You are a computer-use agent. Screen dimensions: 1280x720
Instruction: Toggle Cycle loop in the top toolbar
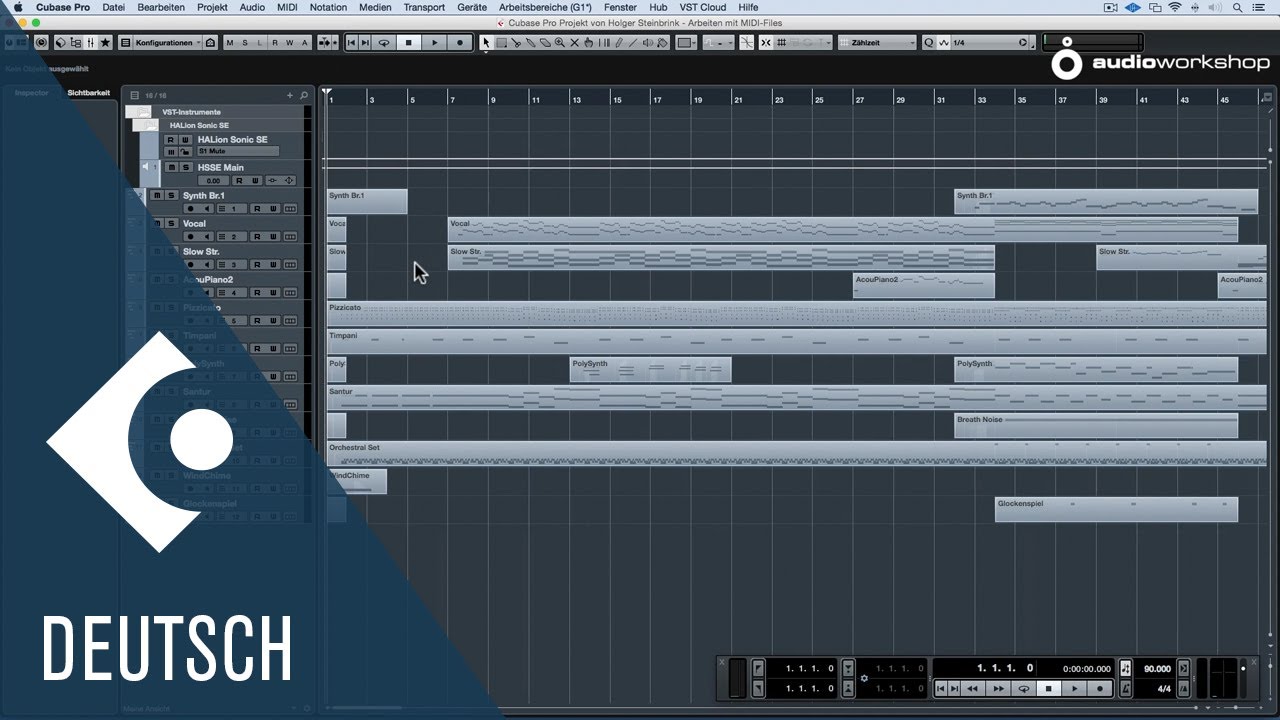[384, 43]
